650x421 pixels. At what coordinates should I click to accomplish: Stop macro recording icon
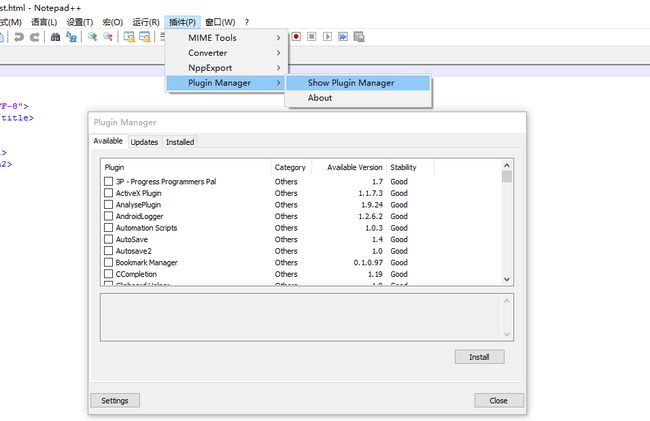(x=312, y=37)
